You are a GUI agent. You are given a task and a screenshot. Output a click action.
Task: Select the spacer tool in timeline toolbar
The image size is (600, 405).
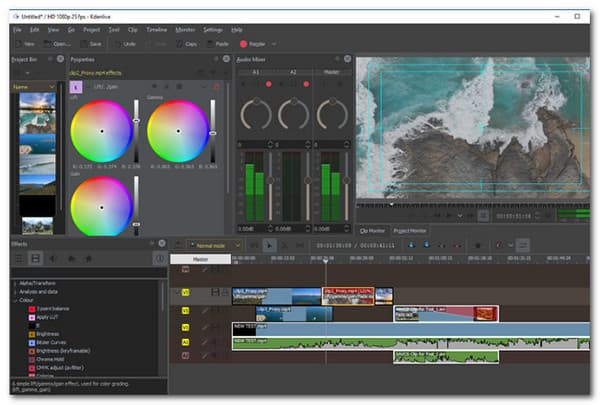coord(300,245)
